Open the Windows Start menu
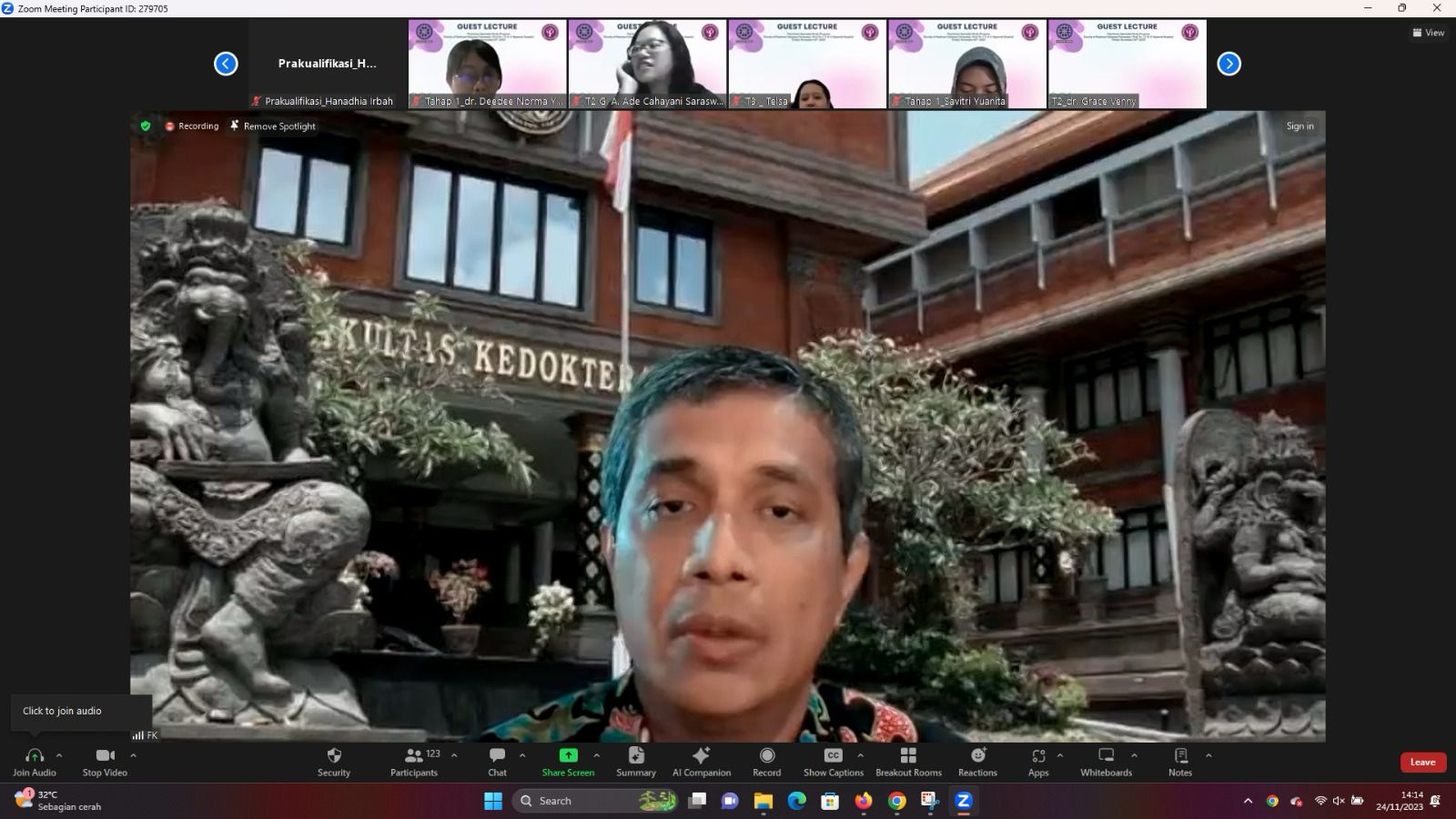1456x819 pixels. tap(493, 801)
